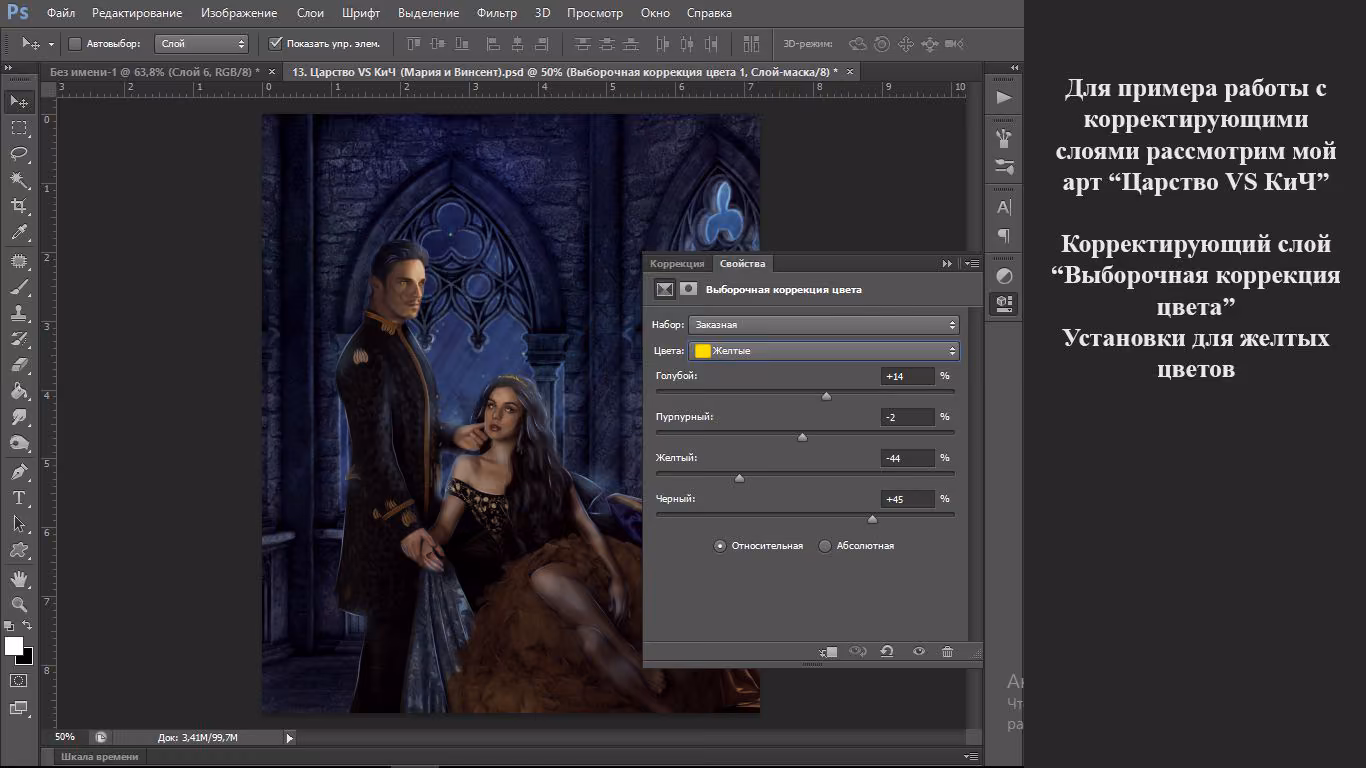
Task: Select the Абсолютная radio button
Action: click(825, 546)
